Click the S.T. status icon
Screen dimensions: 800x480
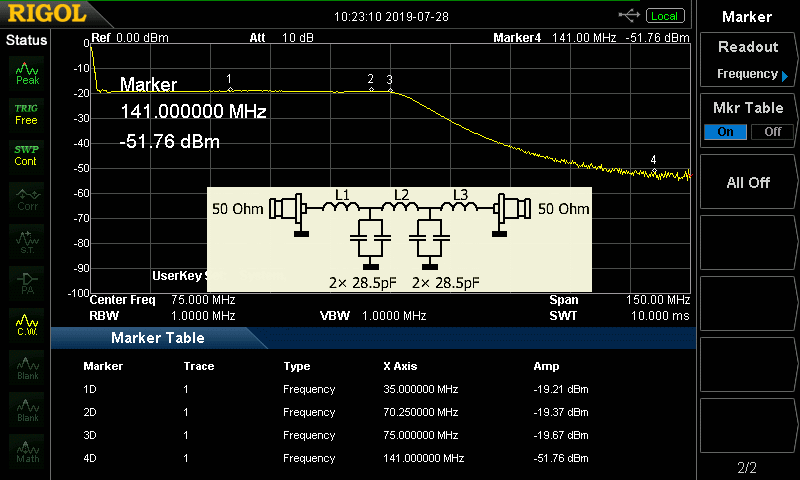point(26,239)
